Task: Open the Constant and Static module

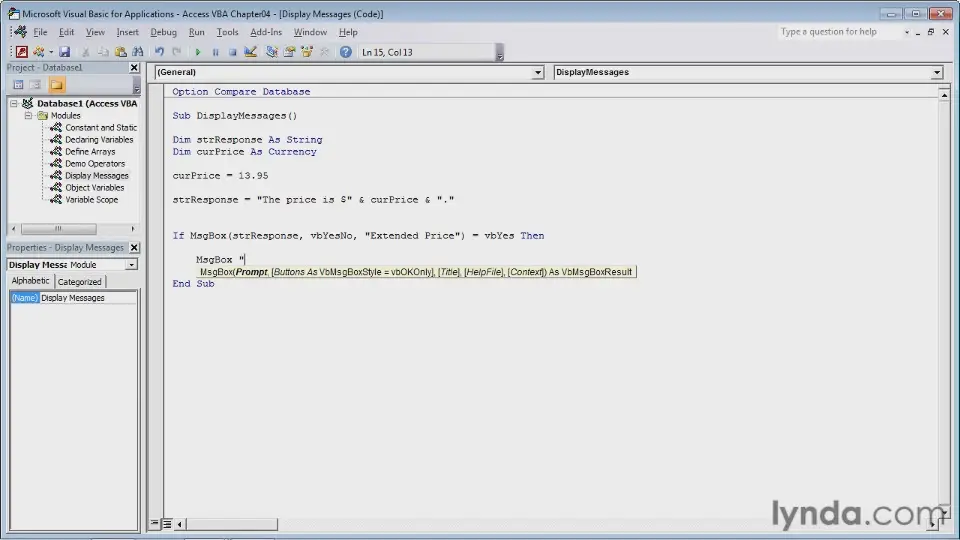Action: [101, 127]
